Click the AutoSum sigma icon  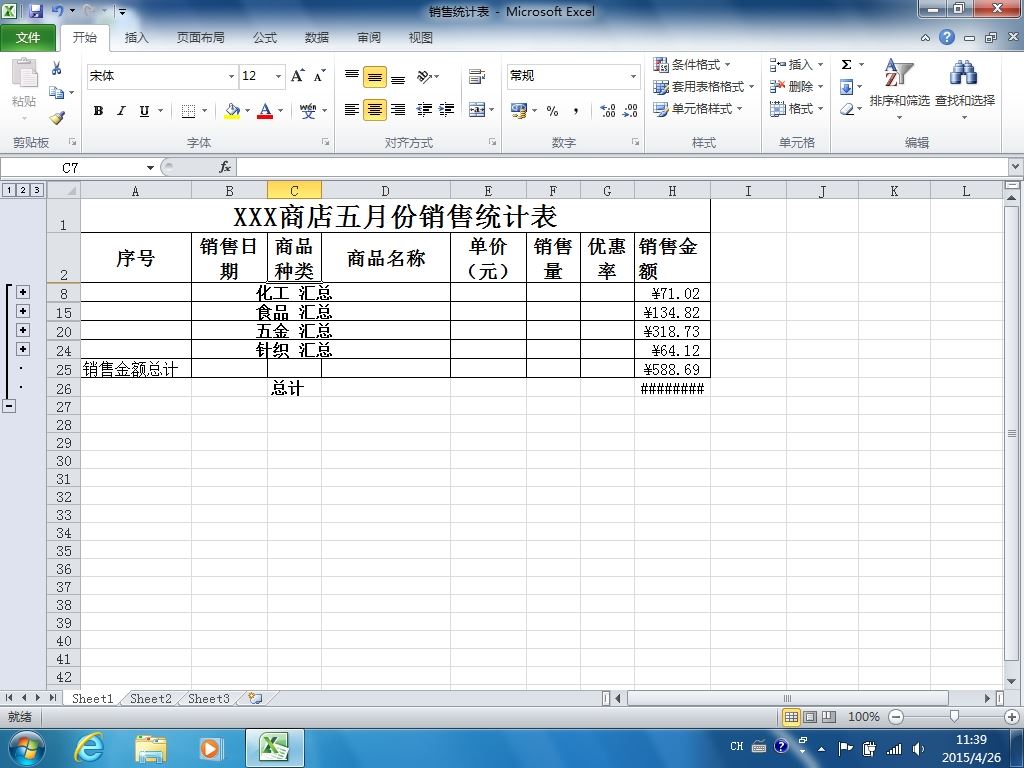click(846, 65)
